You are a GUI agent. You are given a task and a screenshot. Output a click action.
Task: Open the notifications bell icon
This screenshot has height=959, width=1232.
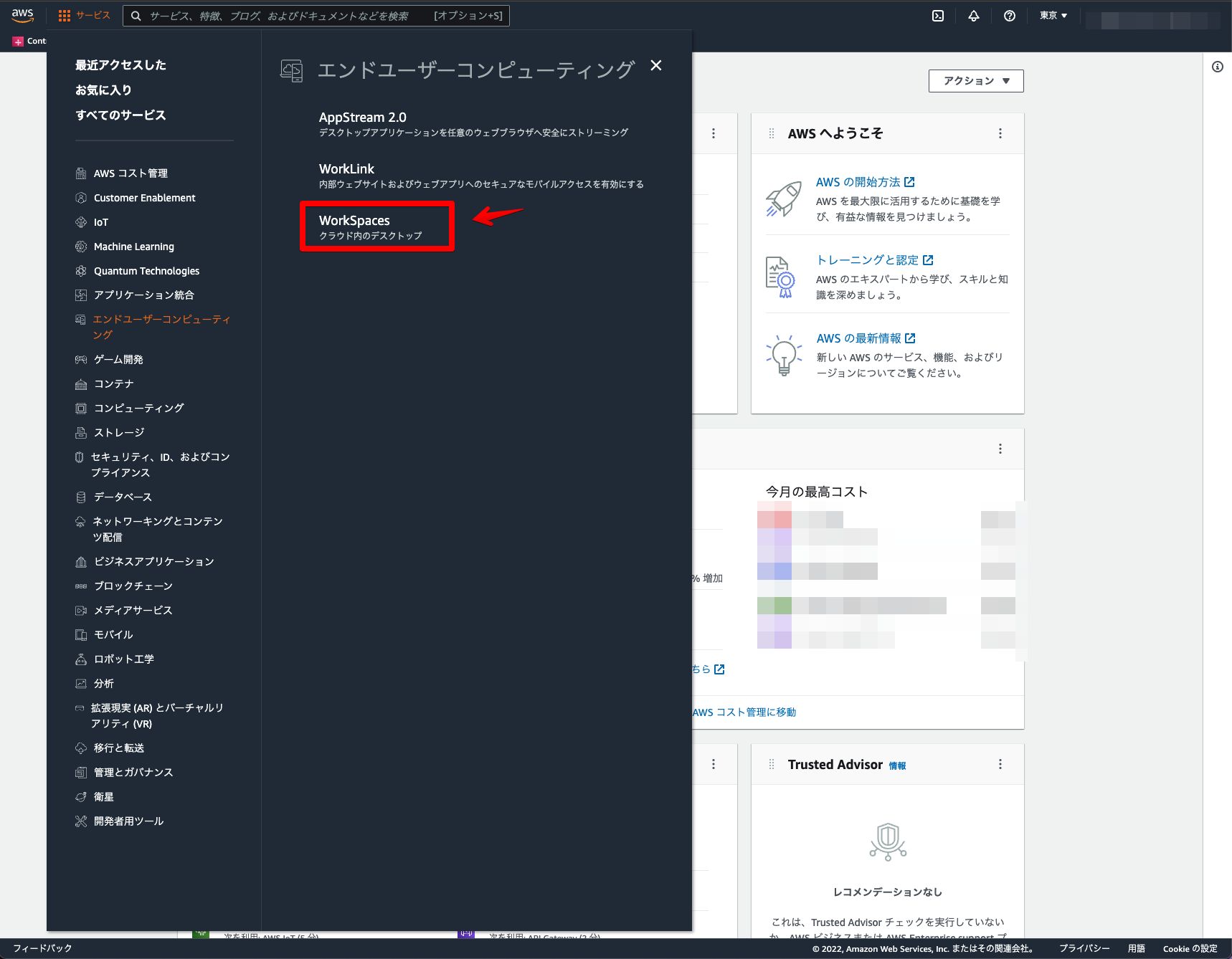(973, 15)
